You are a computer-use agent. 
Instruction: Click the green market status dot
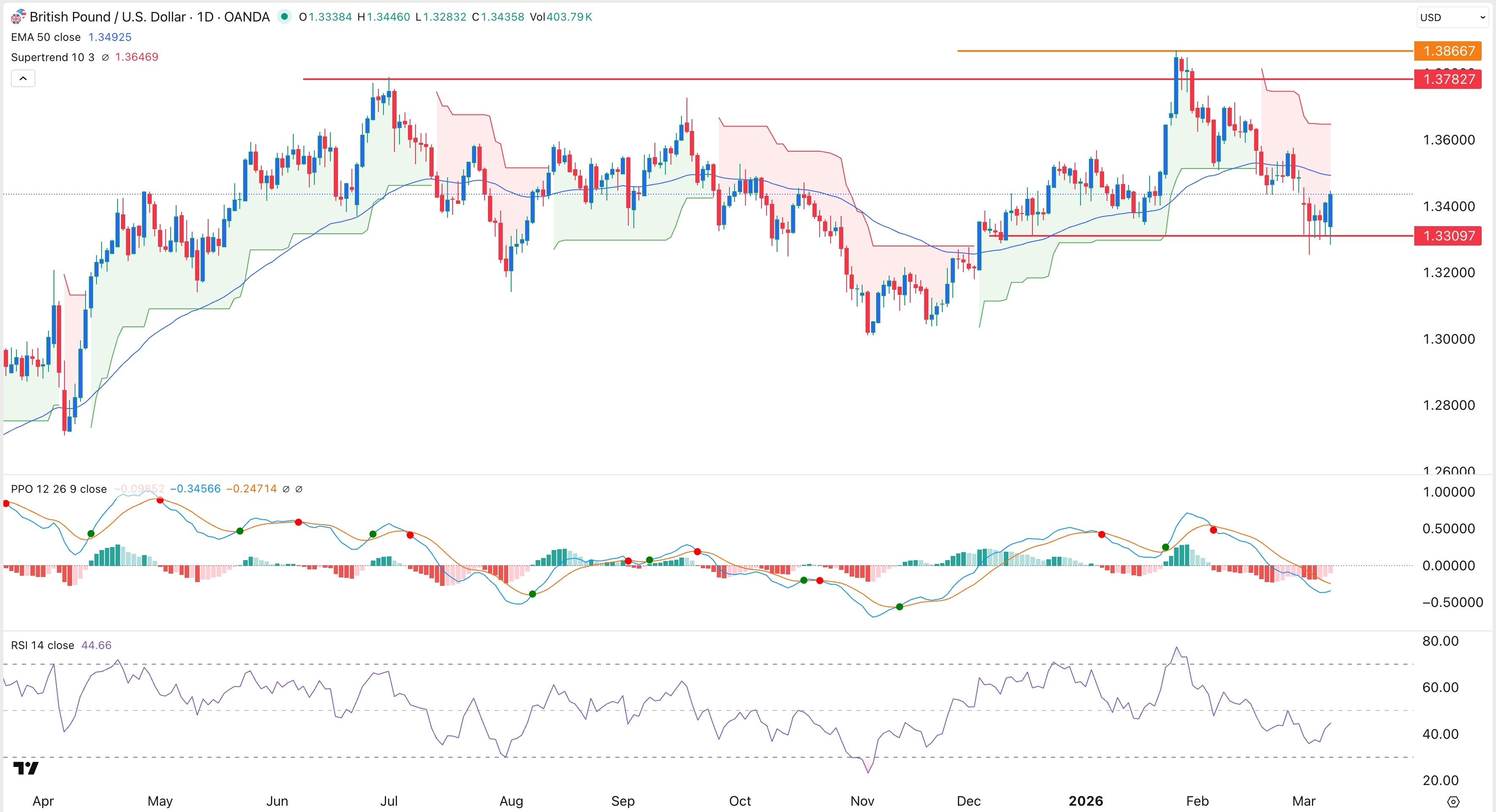coord(284,17)
